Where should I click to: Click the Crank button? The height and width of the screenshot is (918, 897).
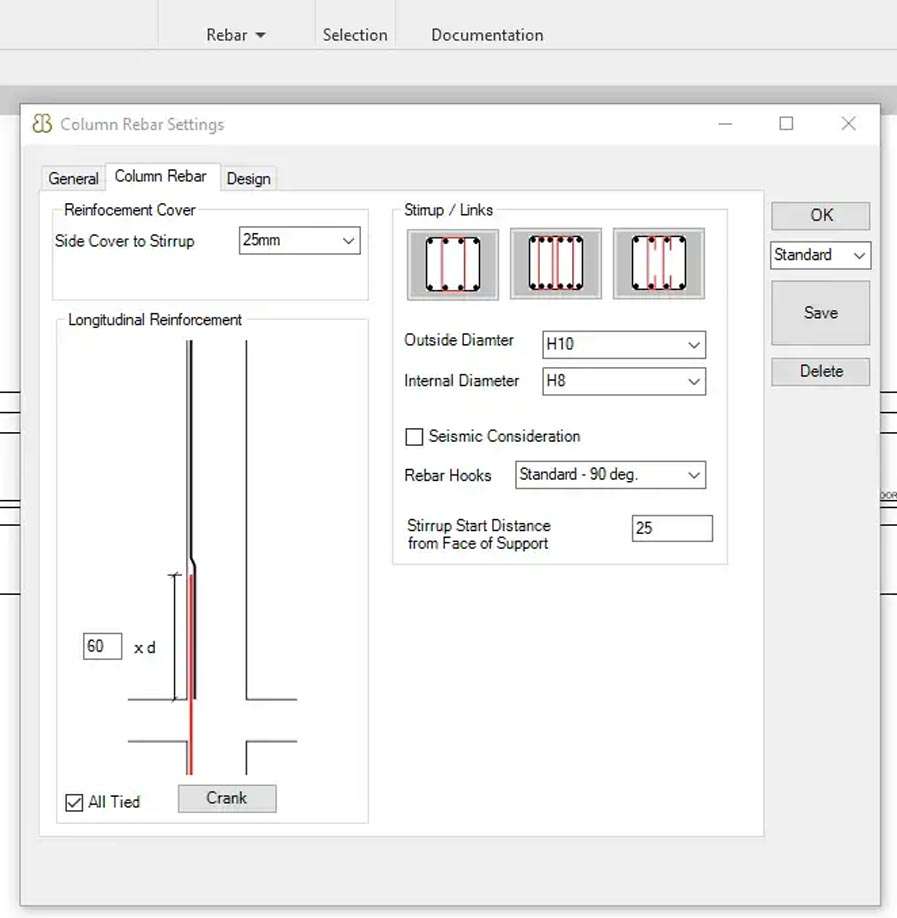227,798
